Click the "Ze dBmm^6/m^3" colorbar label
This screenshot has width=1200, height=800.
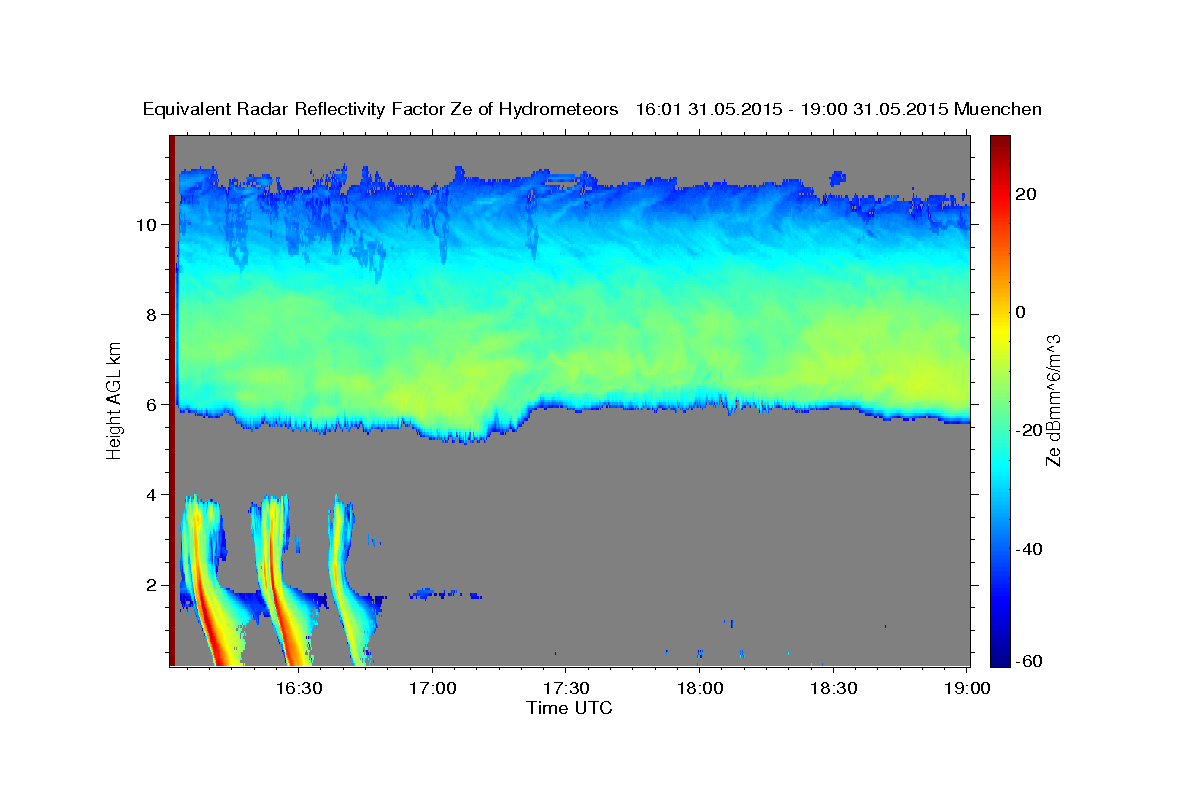(1053, 400)
